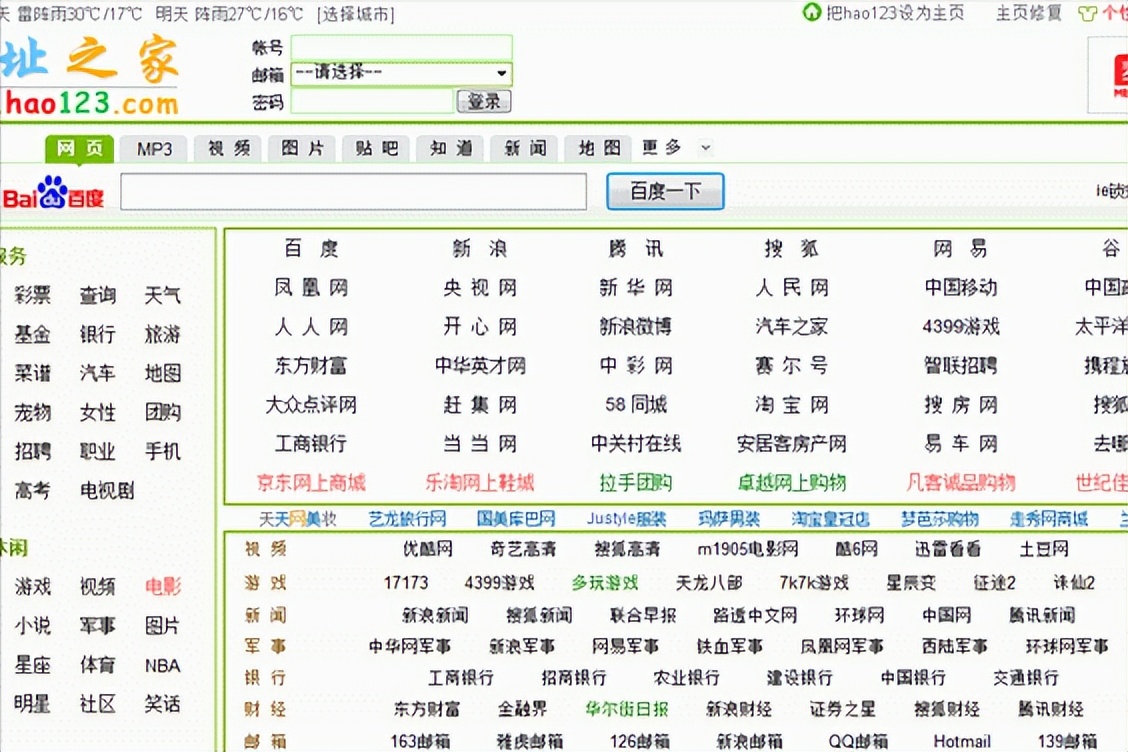This screenshot has width=1128, height=752.
Task: Click NBA in the leisure sidebar
Action: tap(163, 666)
